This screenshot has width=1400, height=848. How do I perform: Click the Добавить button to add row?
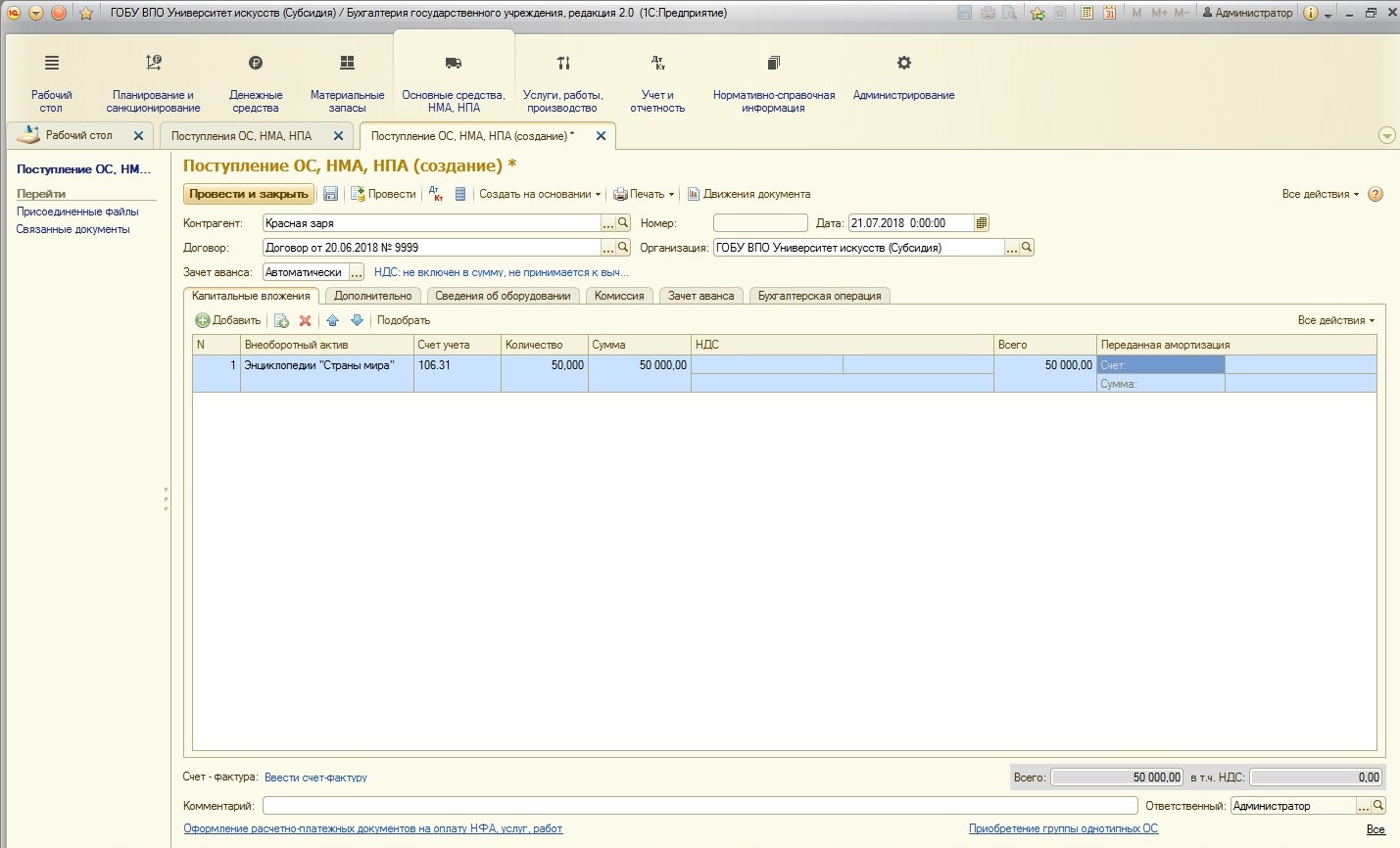228,320
